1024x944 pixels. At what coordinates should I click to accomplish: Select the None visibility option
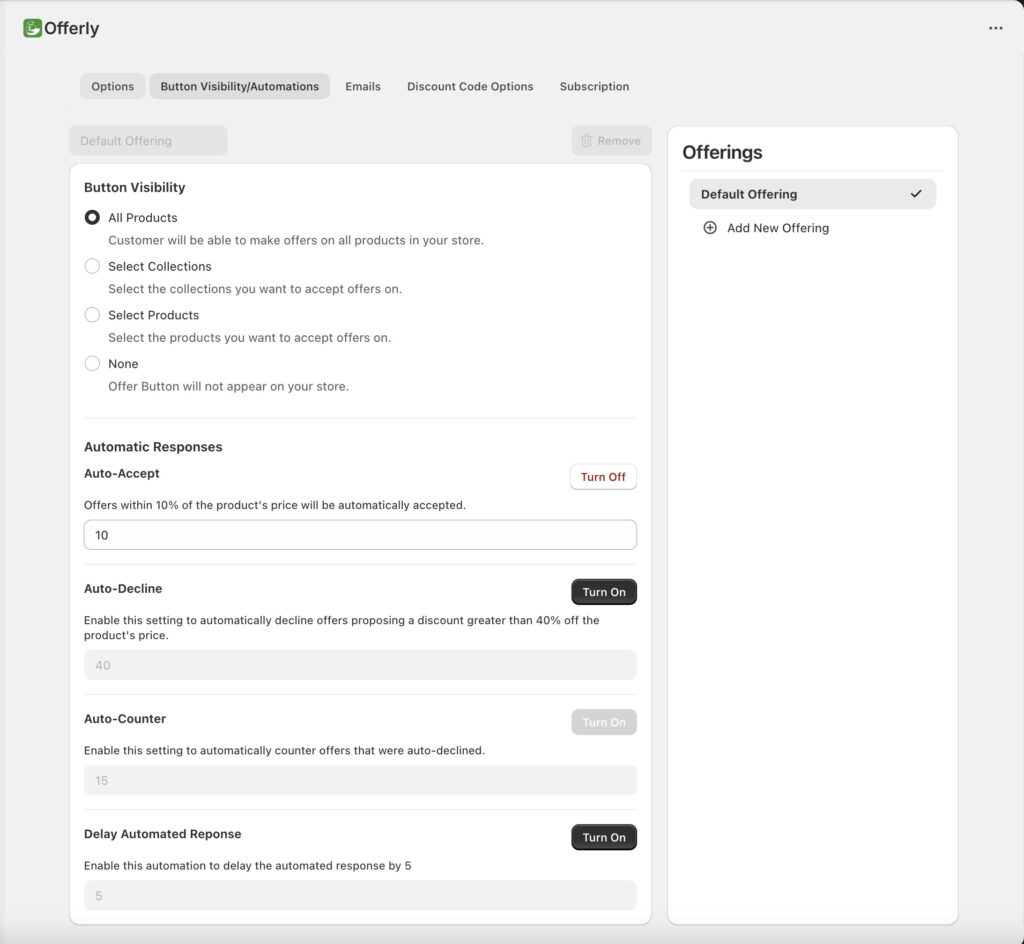92,363
